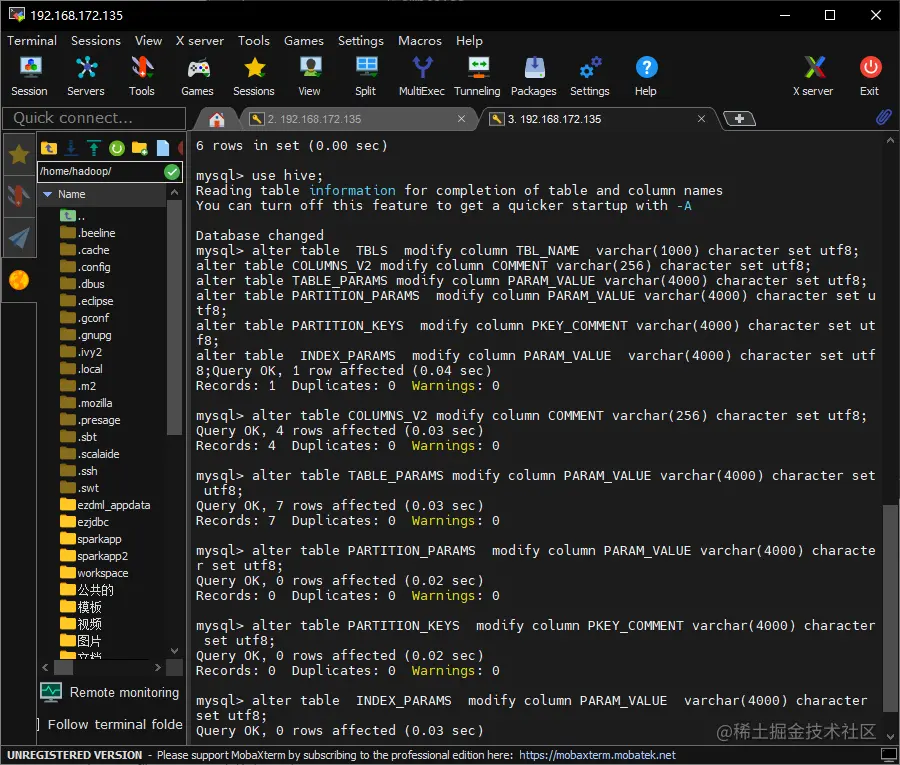Create new file in SFTP browser
The width and height of the screenshot is (900, 765).
click(163, 148)
